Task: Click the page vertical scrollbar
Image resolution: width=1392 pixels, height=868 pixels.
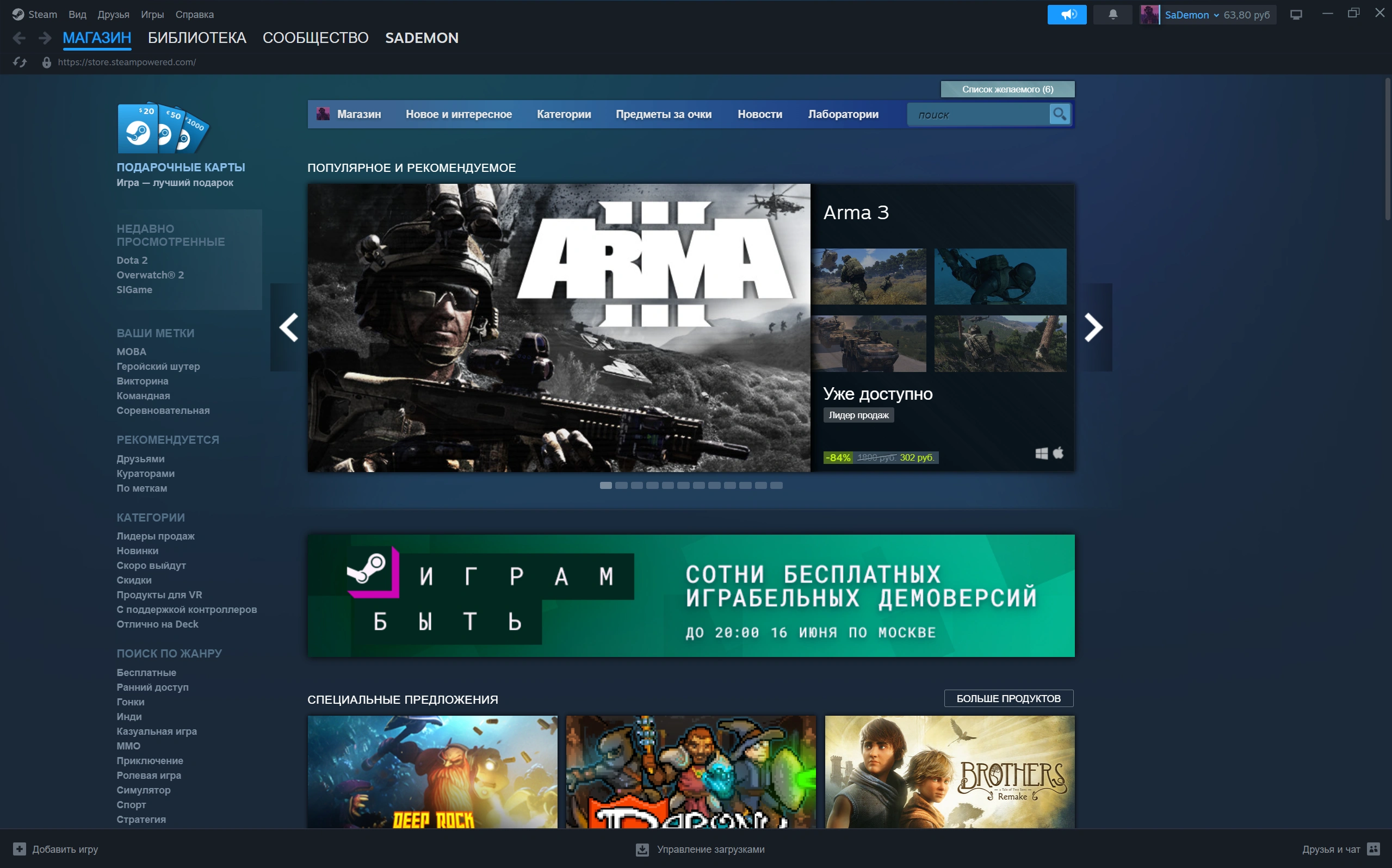Action: (1388, 149)
